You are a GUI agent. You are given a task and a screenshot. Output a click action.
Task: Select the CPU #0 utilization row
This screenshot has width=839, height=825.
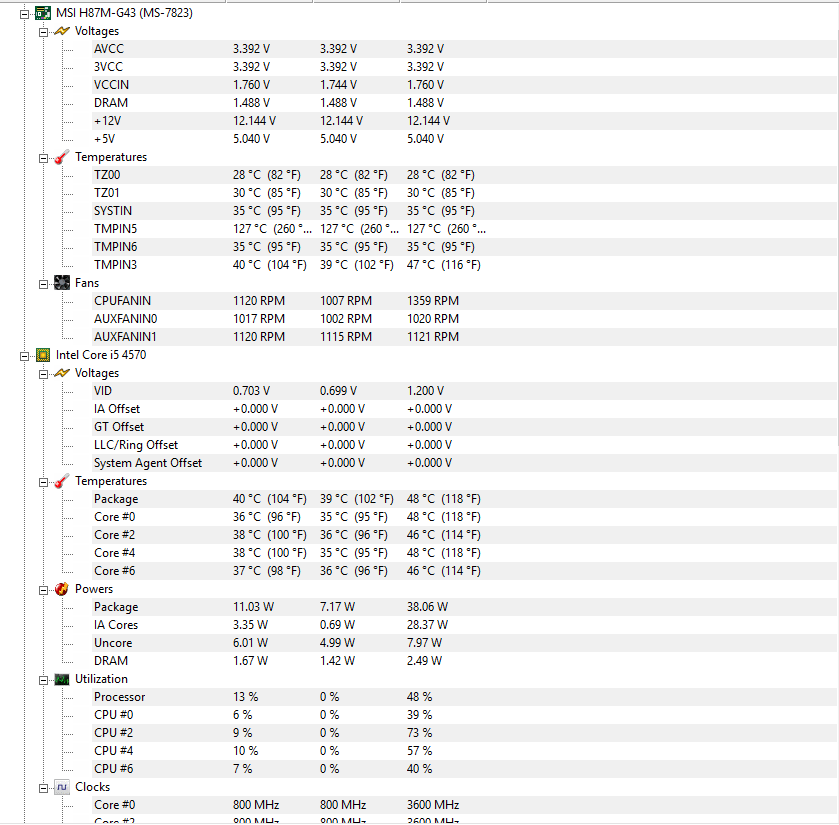pos(464,715)
